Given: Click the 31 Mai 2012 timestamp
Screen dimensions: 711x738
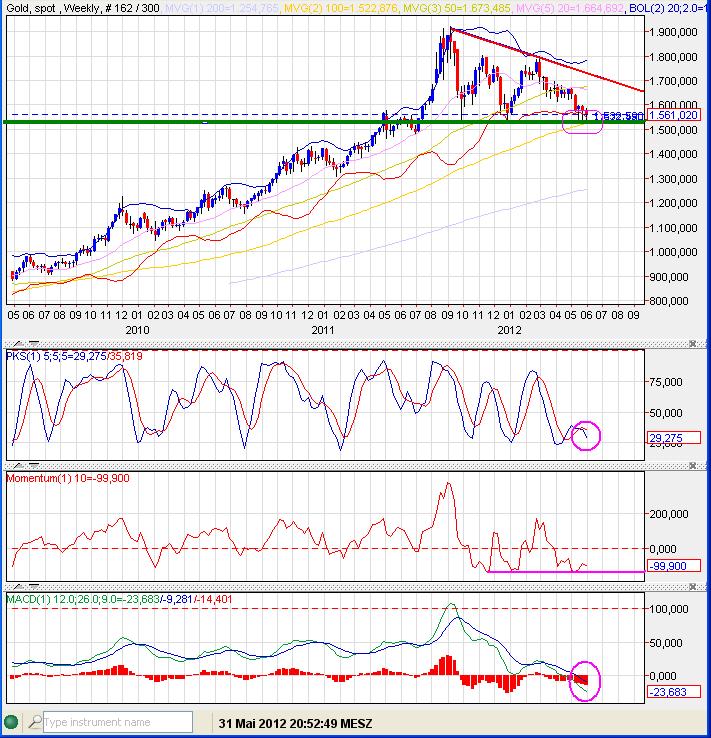Looking at the screenshot, I should 295,723.
